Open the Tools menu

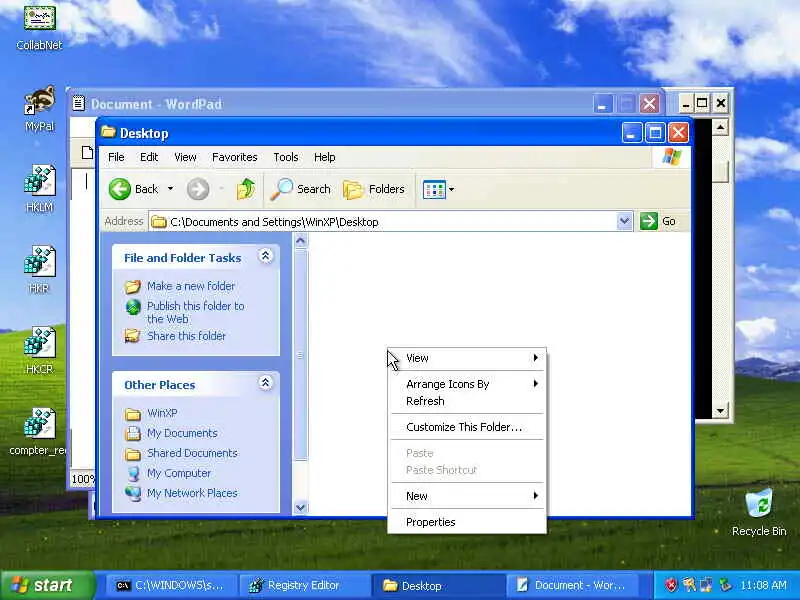pos(286,157)
